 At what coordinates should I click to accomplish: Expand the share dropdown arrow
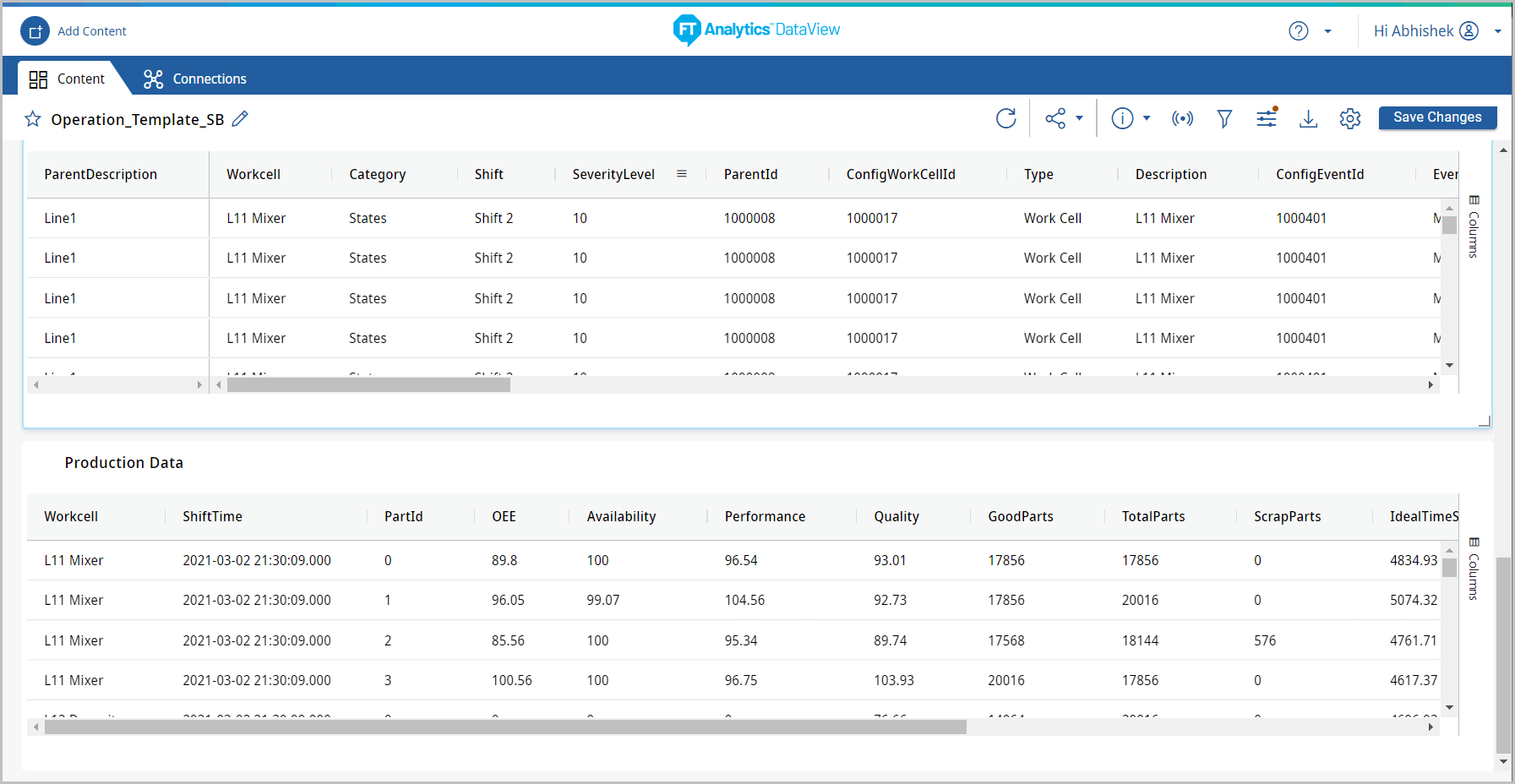1079,118
